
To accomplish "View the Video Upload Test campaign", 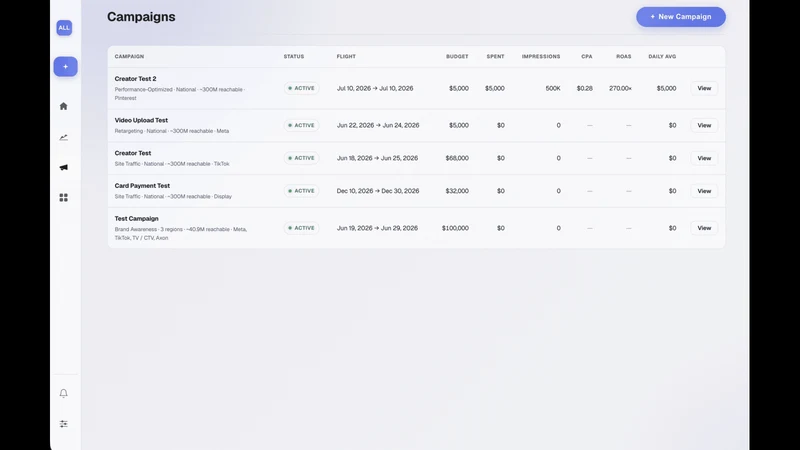I will [704, 125].
